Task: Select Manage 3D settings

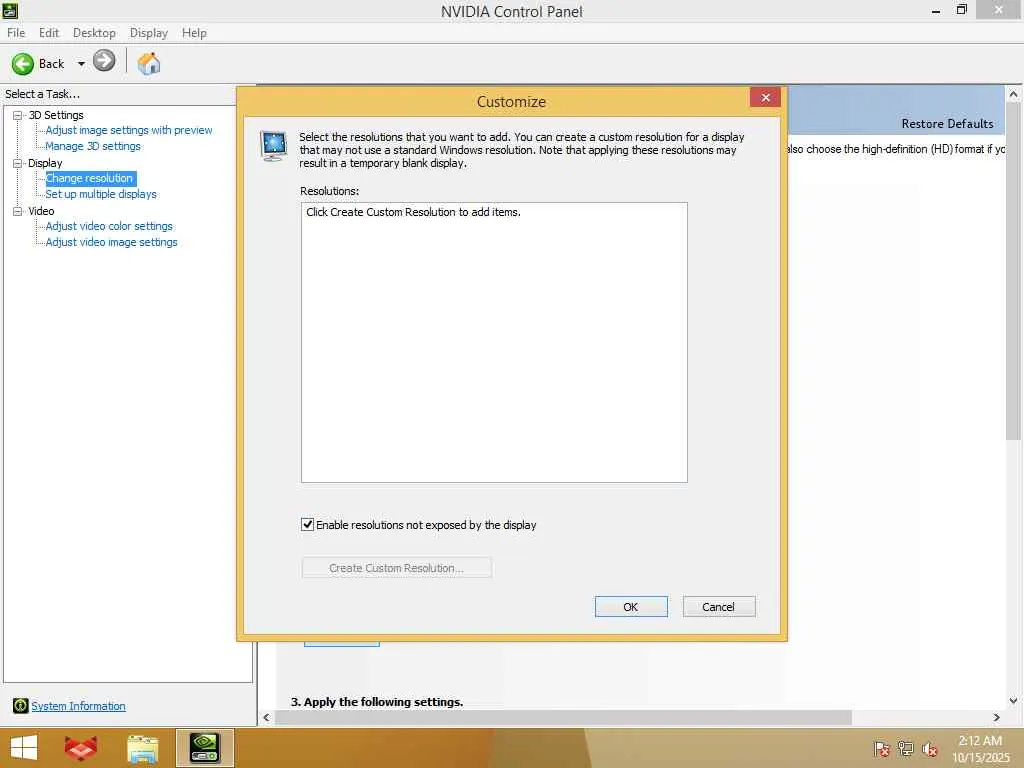Action: [93, 146]
